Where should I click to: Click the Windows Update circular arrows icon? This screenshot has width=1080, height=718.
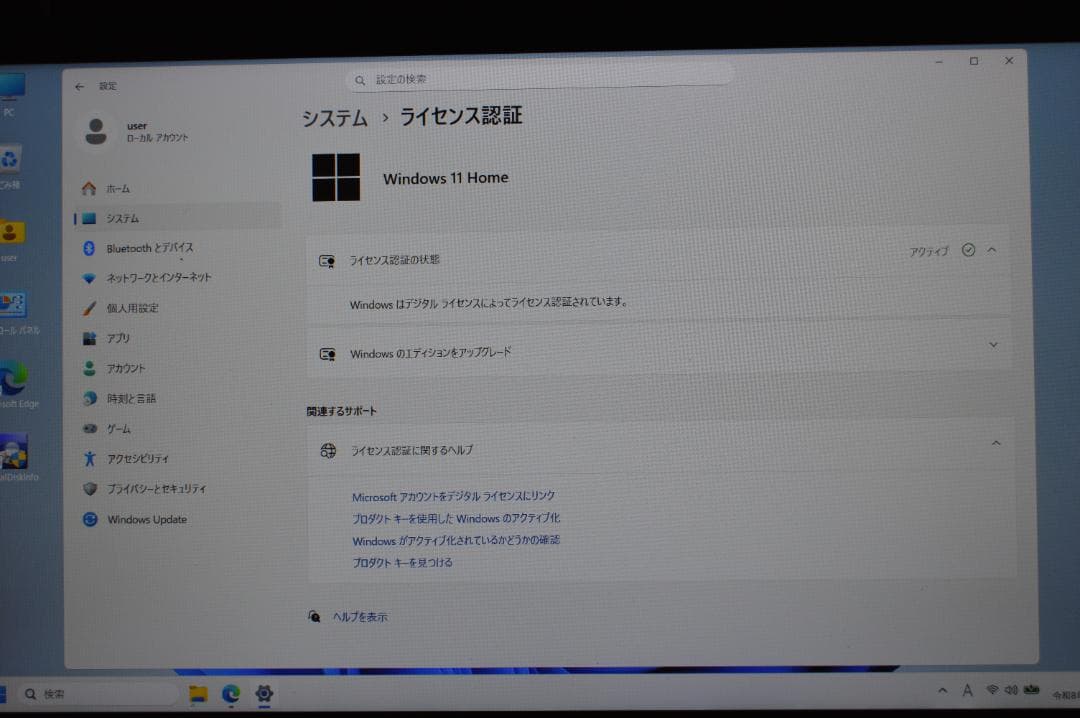point(90,520)
